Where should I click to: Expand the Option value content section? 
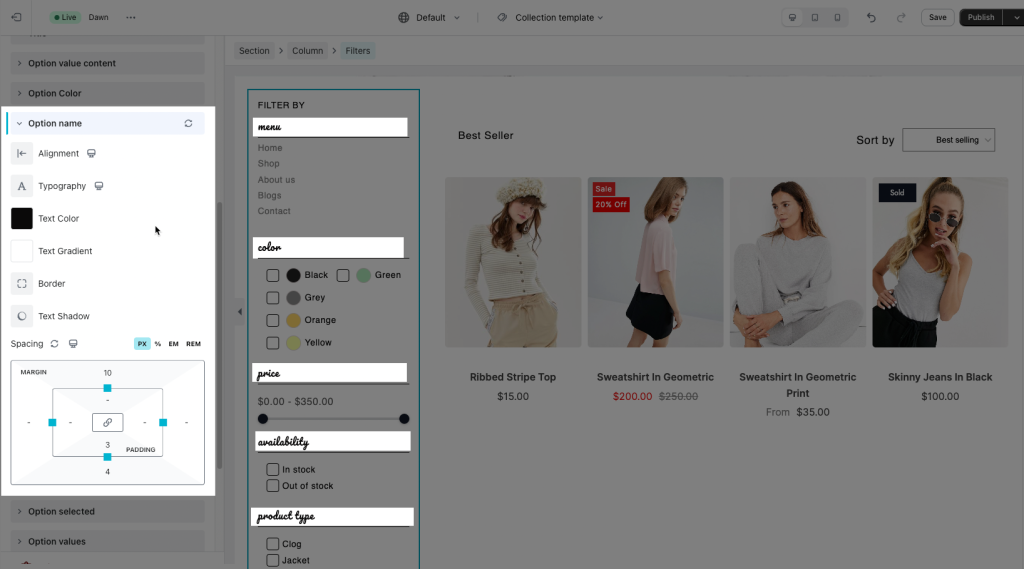[108, 63]
